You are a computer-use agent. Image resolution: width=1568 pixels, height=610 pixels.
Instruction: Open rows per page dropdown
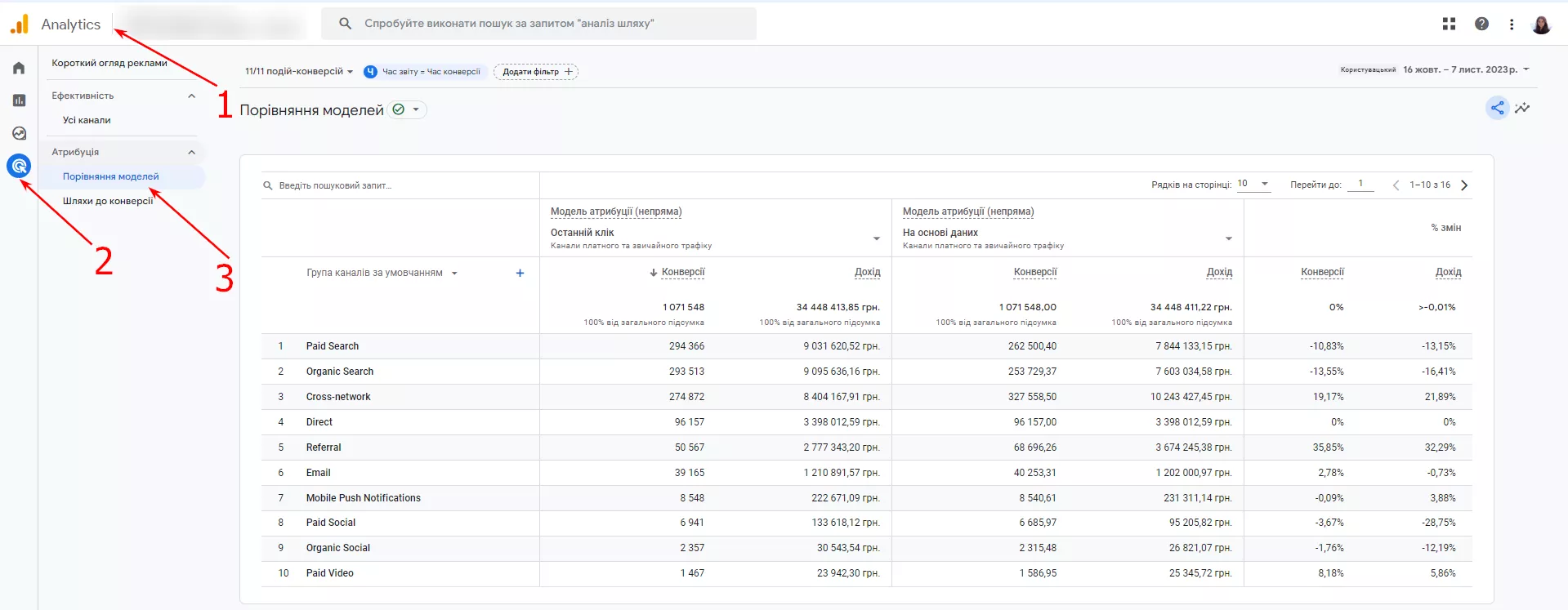point(1253,185)
